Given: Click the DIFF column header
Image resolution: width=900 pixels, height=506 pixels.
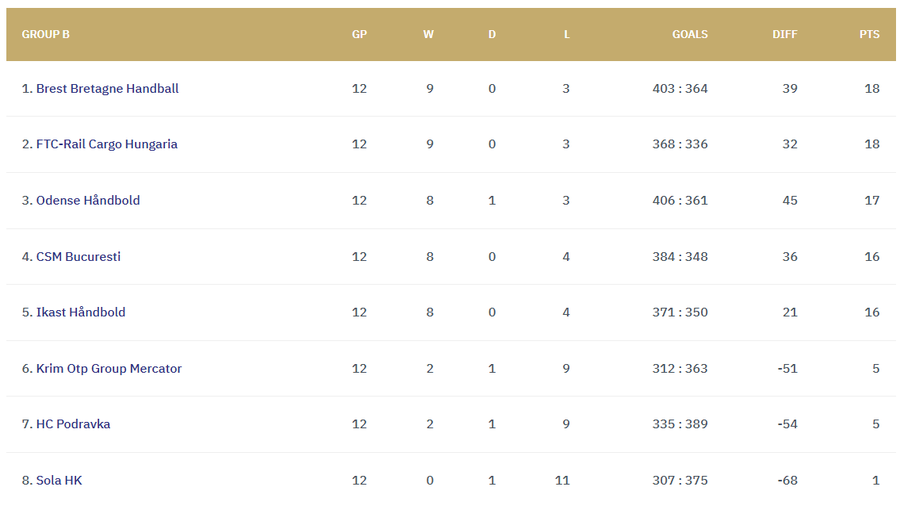Looking at the screenshot, I should pyautogui.click(x=785, y=34).
